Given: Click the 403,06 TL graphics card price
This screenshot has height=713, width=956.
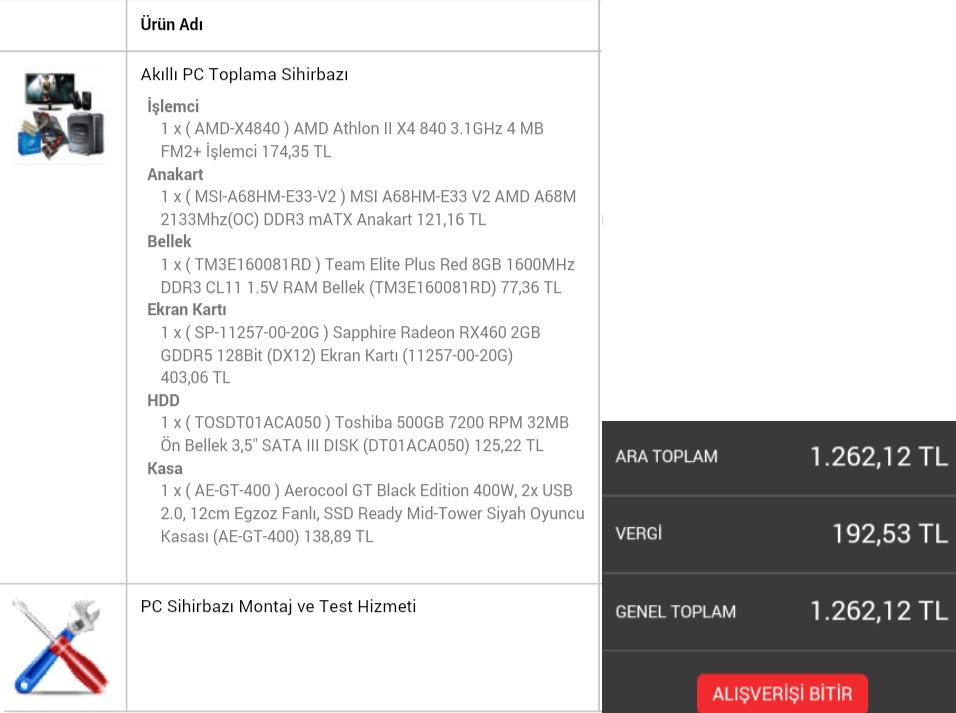Looking at the screenshot, I should point(195,378).
